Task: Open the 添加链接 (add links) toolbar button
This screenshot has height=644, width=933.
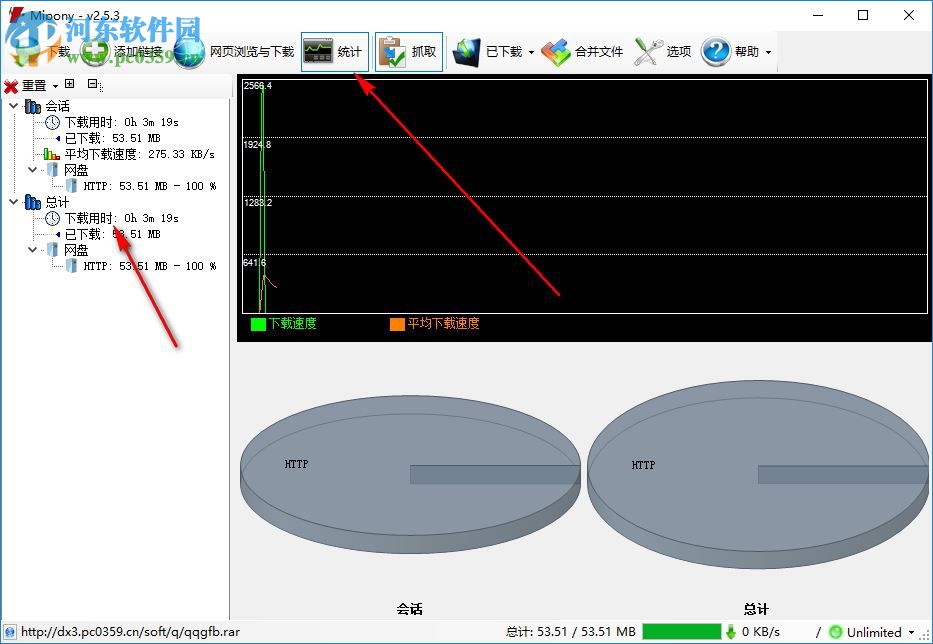Action: coord(123,52)
